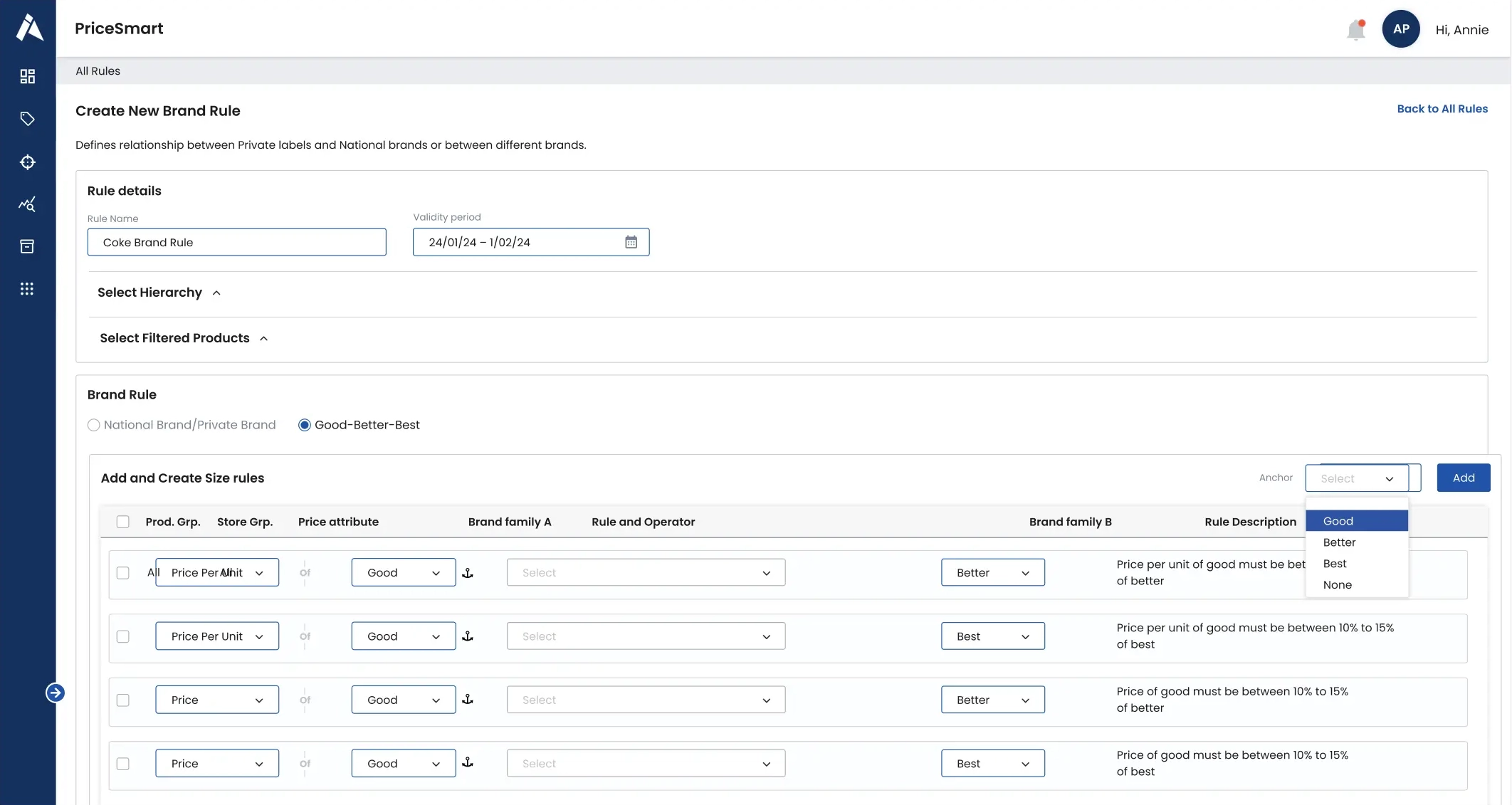Open the validity period calendar icon
This screenshot has width=1512, height=805.
(631, 242)
